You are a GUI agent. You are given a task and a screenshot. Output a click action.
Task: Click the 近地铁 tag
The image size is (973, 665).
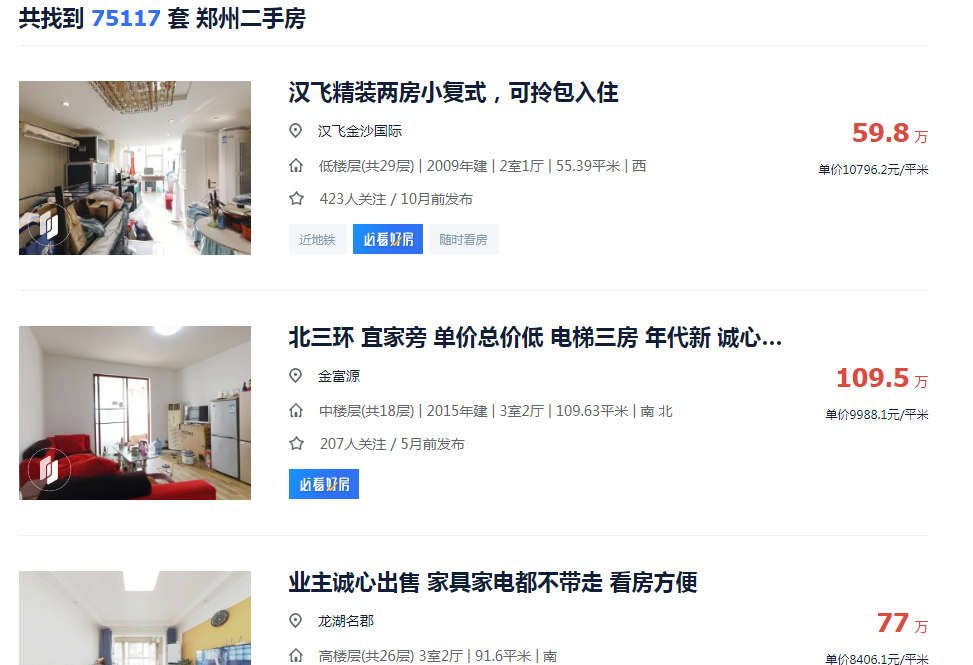pyautogui.click(x=317, y=239)
